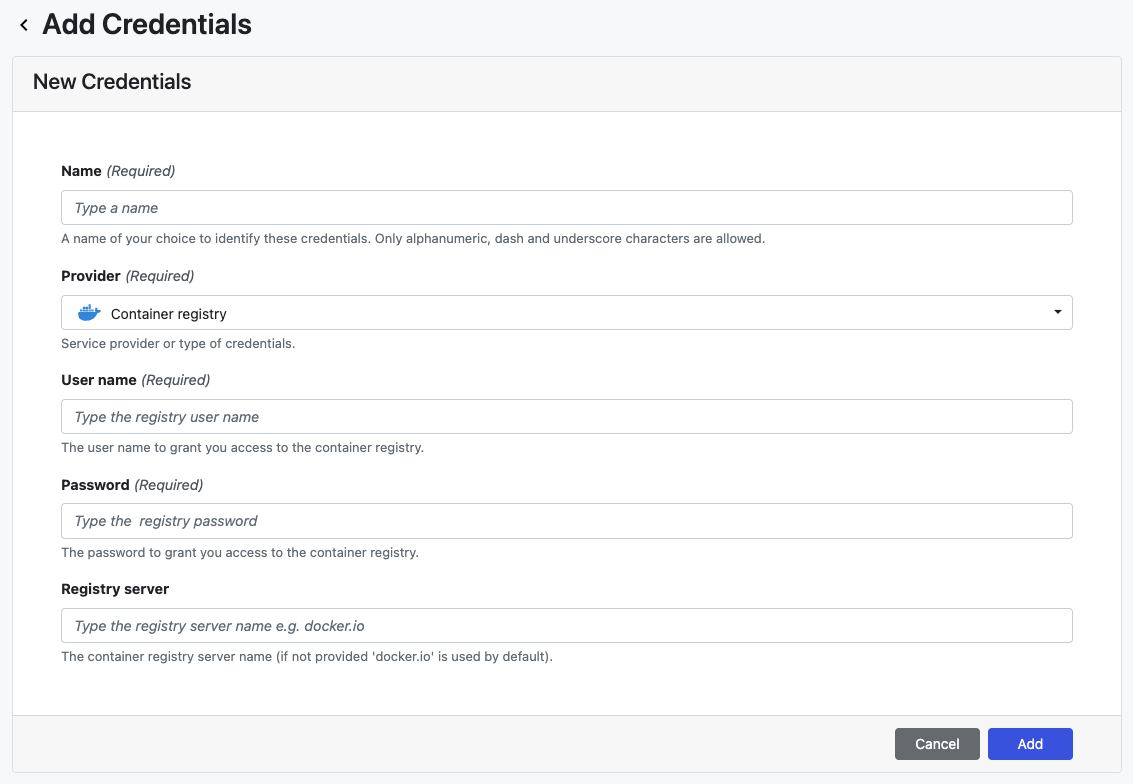Go back using the left chevron icon
1133x784 pixels.
[24, 25]
